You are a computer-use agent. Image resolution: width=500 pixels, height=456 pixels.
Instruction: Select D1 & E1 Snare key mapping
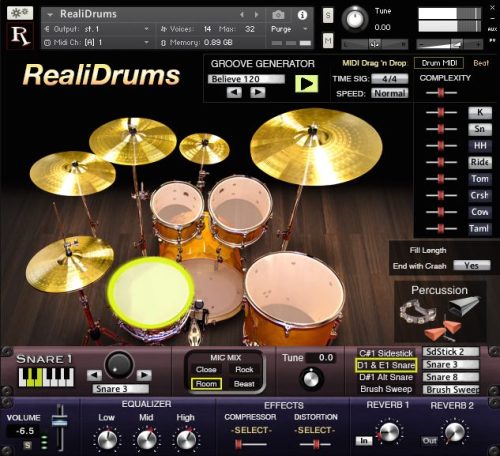click(386, 365)
